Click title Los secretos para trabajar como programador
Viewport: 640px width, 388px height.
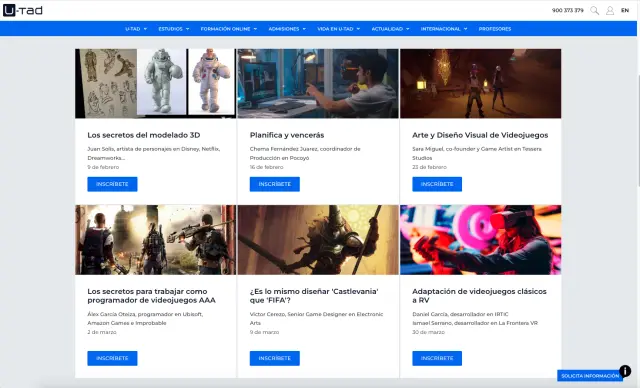coord(151,296)
